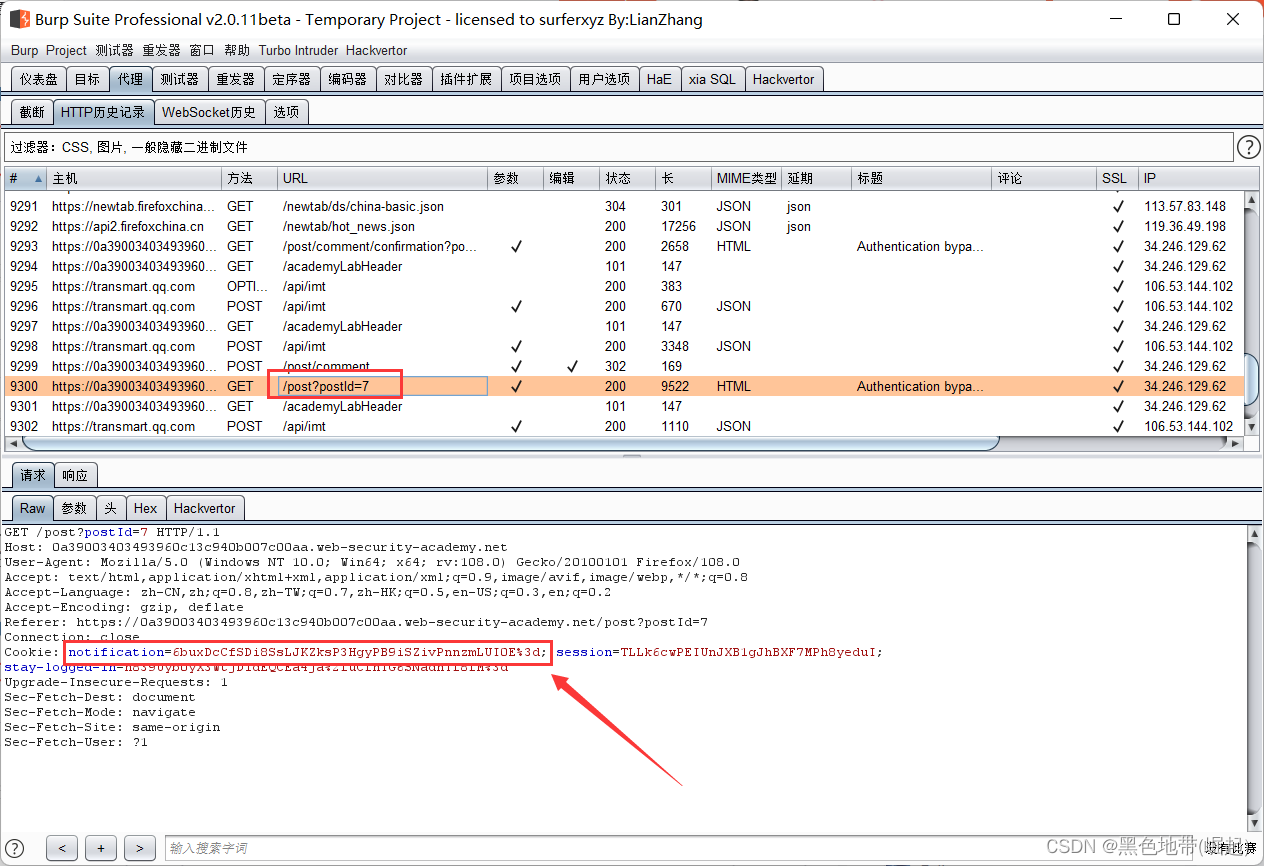This screenshot has width=1264, height=866.
Task: Click the request pane vertical scrollbar
Action: pos(1255,680)
